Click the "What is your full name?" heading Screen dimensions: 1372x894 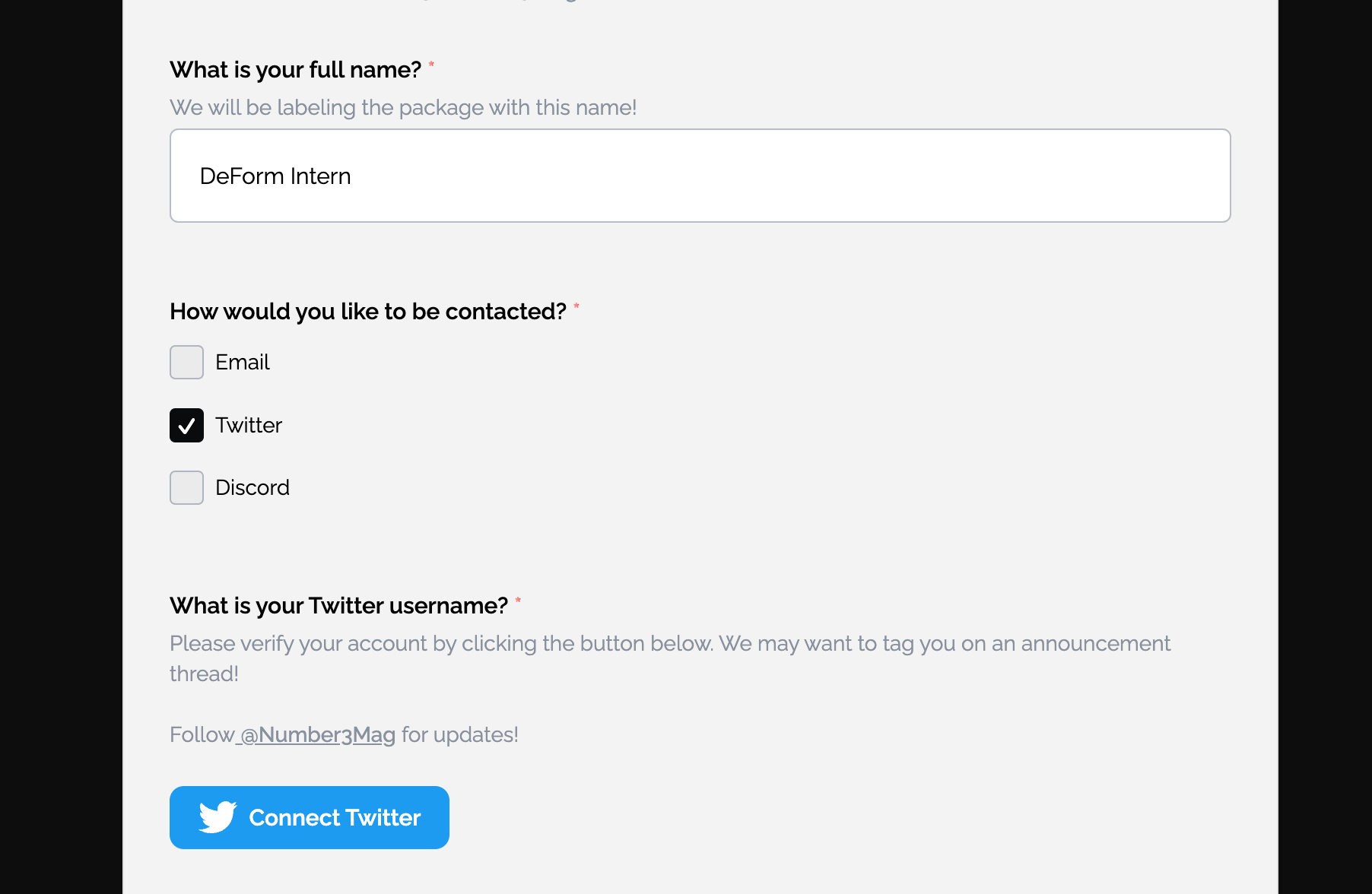click(x=295, y=70)
